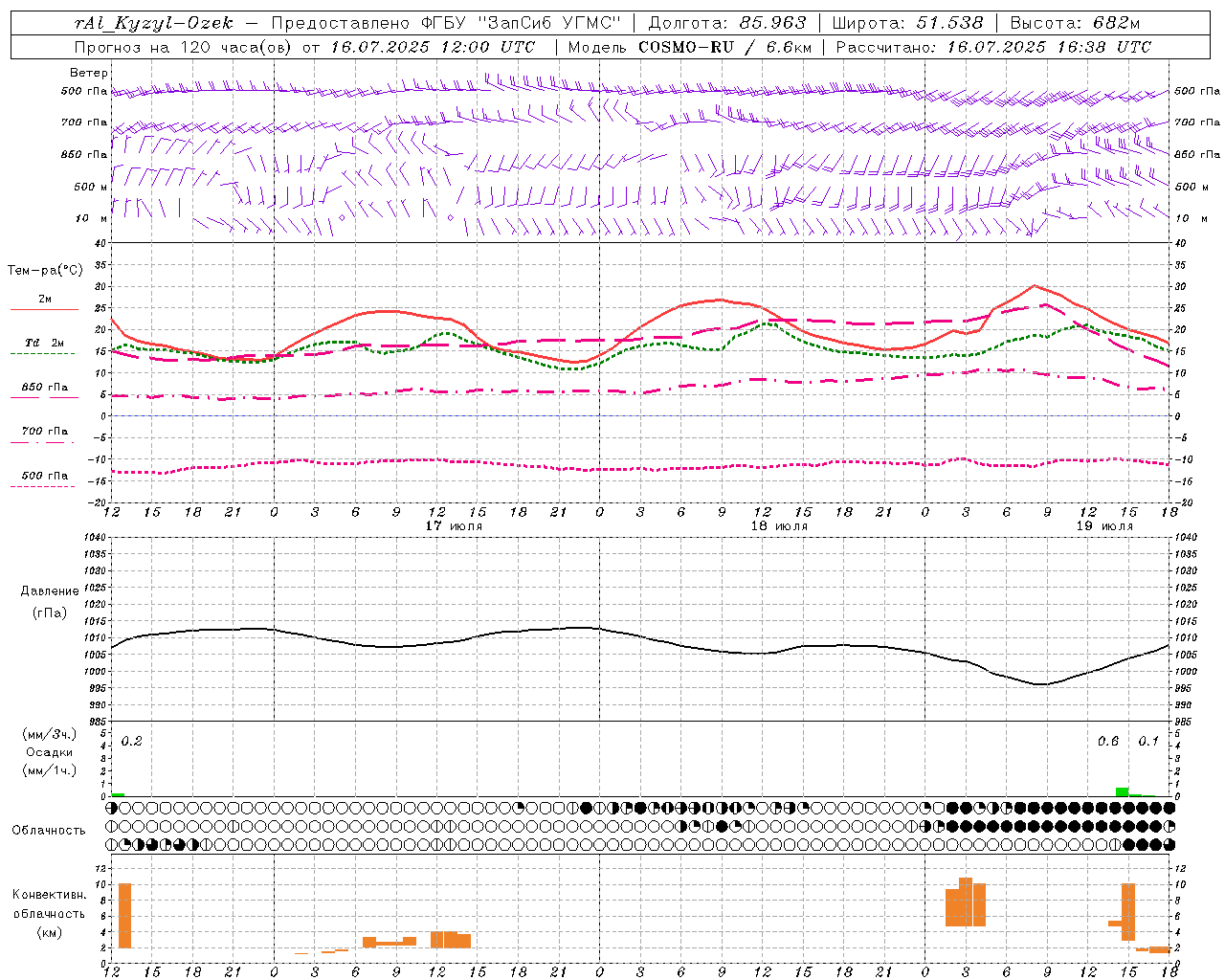
Task: Click the precipitation amount 0.6
Action: click(1108, 741)
